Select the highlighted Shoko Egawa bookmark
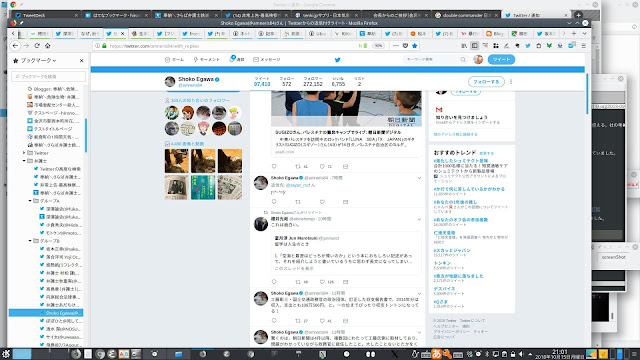 (46, 313)
